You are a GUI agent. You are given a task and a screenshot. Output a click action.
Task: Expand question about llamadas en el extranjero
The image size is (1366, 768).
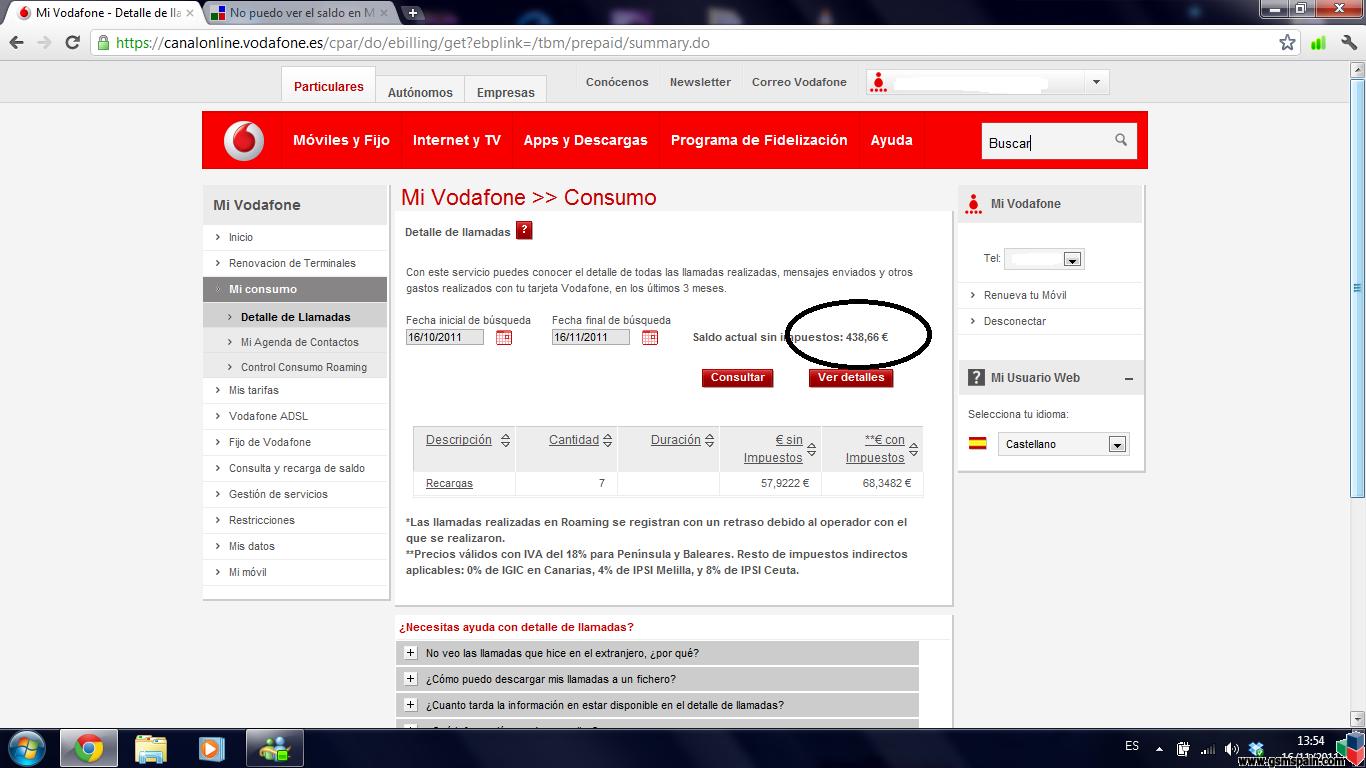click(410, 652)
